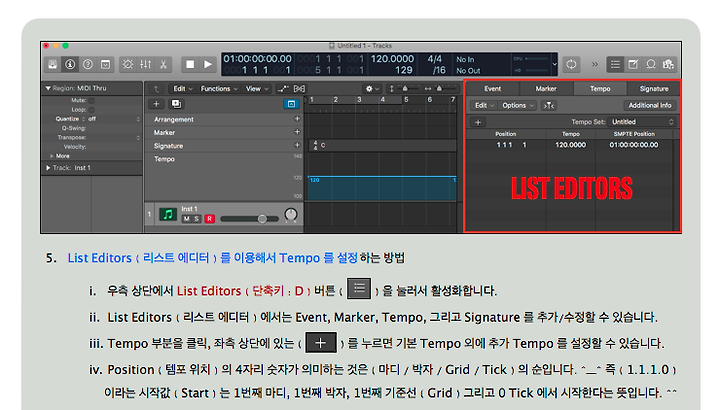Open the tracks area gear settings dropdown

pyautogui.click(x=371, y=89)
